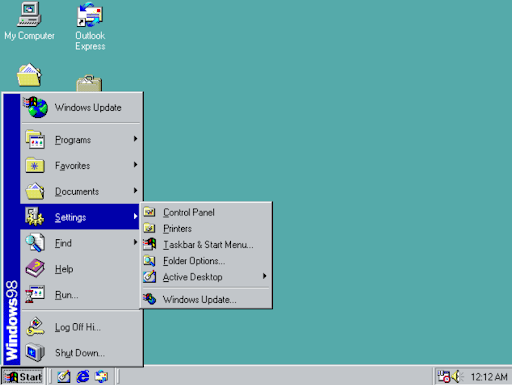The height and width of the screenshot is (385, 512).
Task: Click the Start button
Action: (23, 377)
